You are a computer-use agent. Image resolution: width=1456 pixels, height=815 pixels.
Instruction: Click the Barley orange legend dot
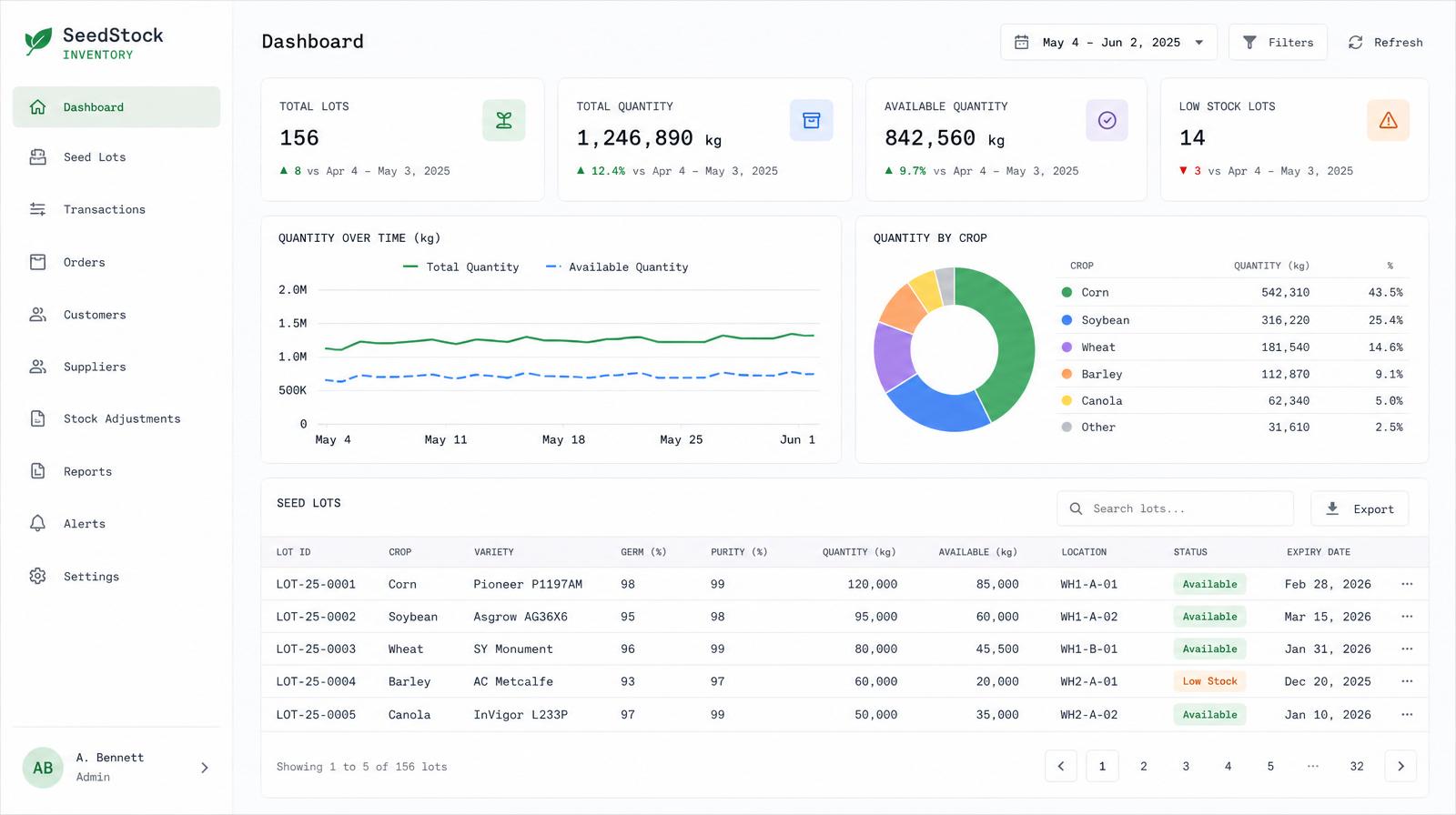coord(1067,374)
